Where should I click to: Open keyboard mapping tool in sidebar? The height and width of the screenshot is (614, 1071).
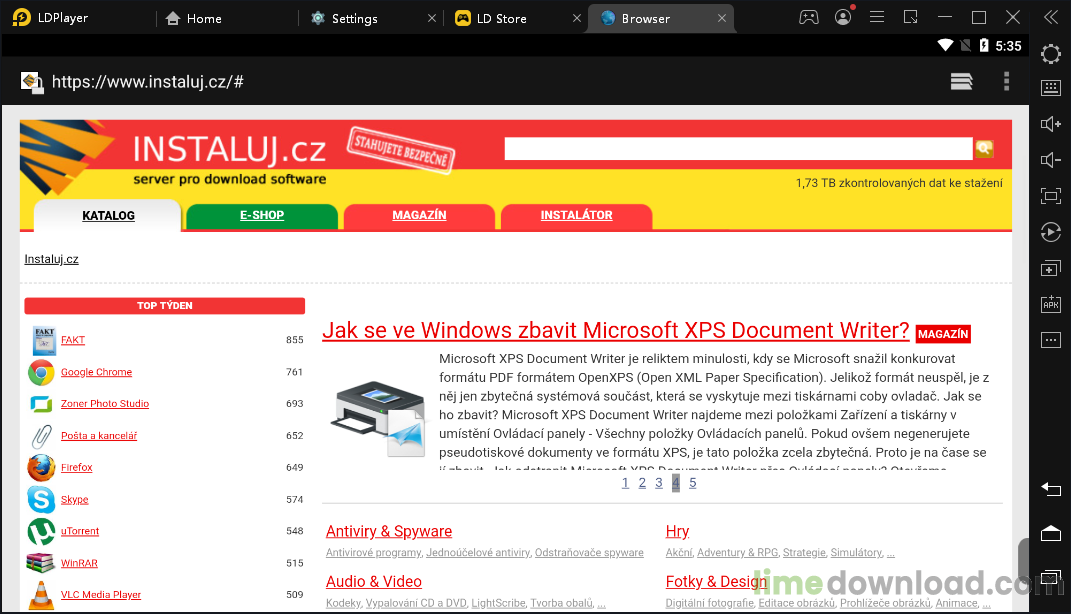click(1051, 87)
